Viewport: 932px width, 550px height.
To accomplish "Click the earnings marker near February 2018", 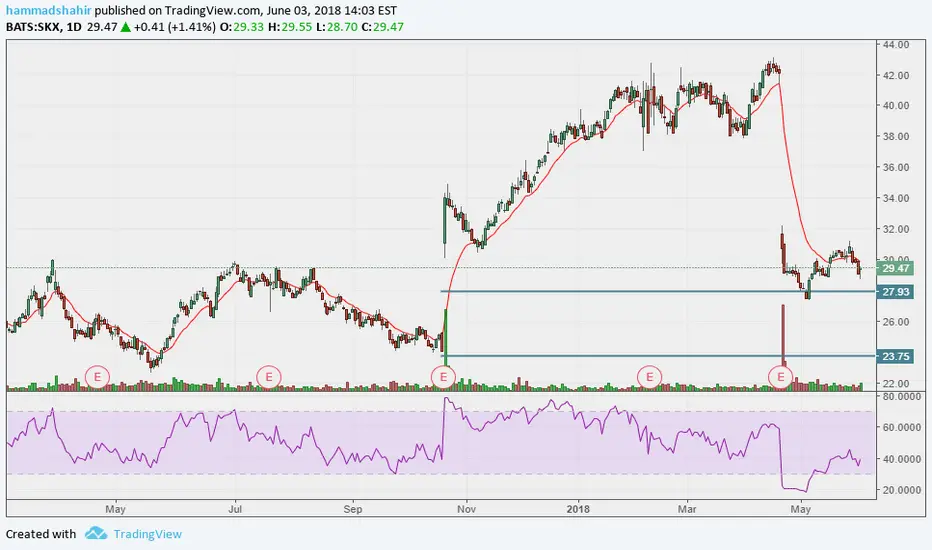I will tap(649, 377).
